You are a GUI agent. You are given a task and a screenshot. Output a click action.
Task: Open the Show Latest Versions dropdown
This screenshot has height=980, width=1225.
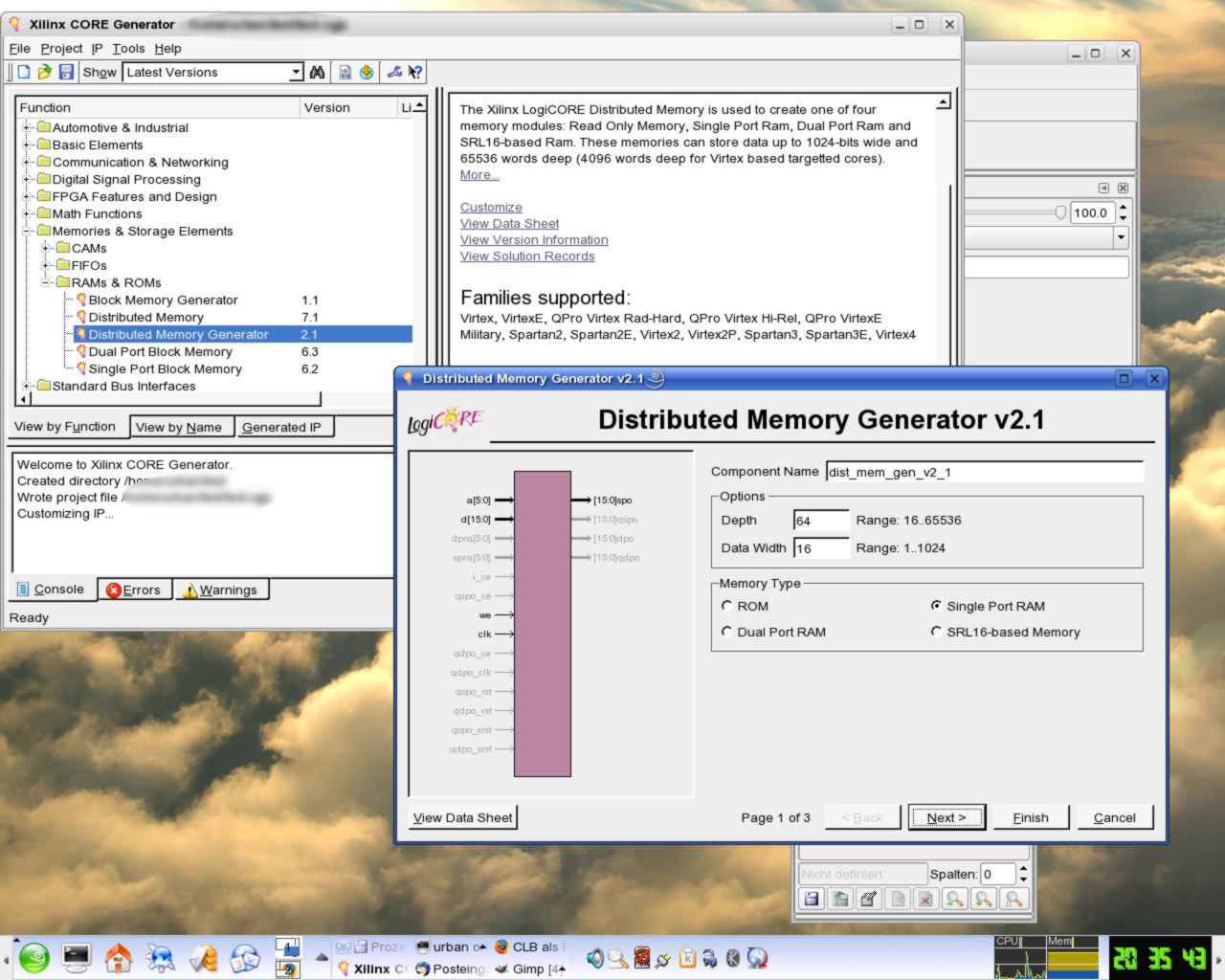pos(297,73)
